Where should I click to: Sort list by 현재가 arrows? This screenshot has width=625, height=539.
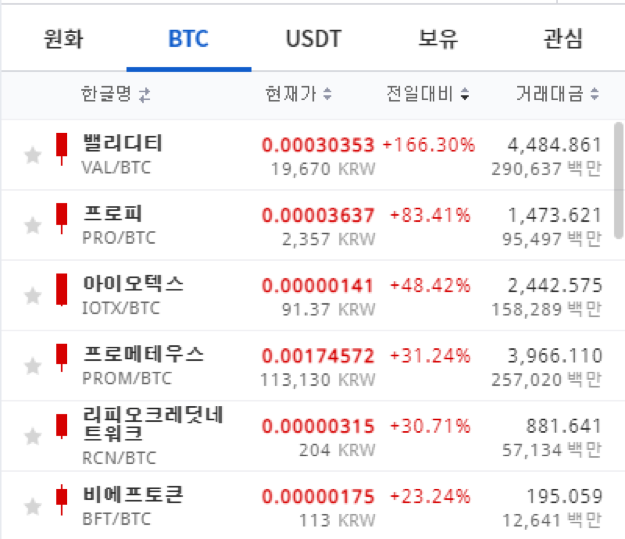click(327, 94)
